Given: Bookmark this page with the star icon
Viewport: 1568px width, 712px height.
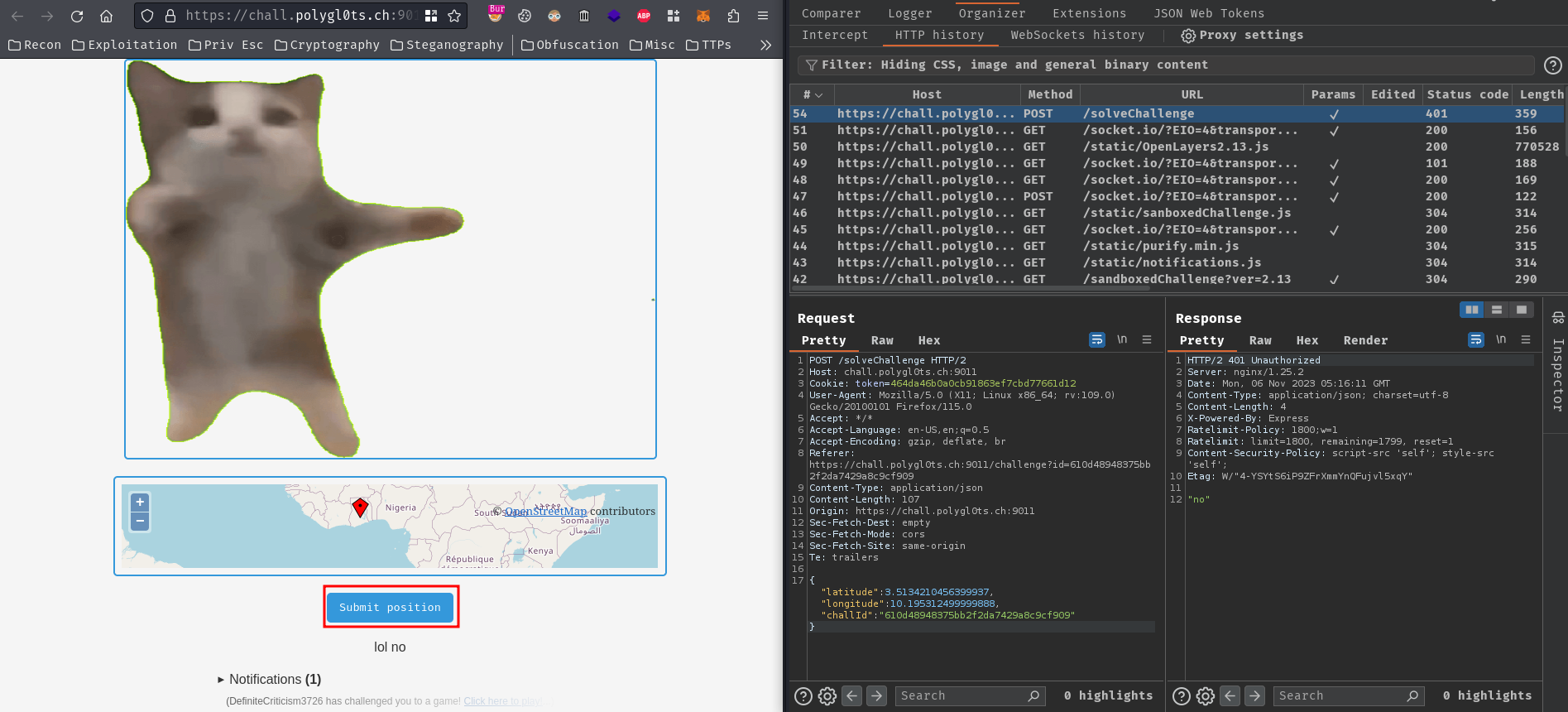Looking at the screenshot, I should tap(454, 16).
